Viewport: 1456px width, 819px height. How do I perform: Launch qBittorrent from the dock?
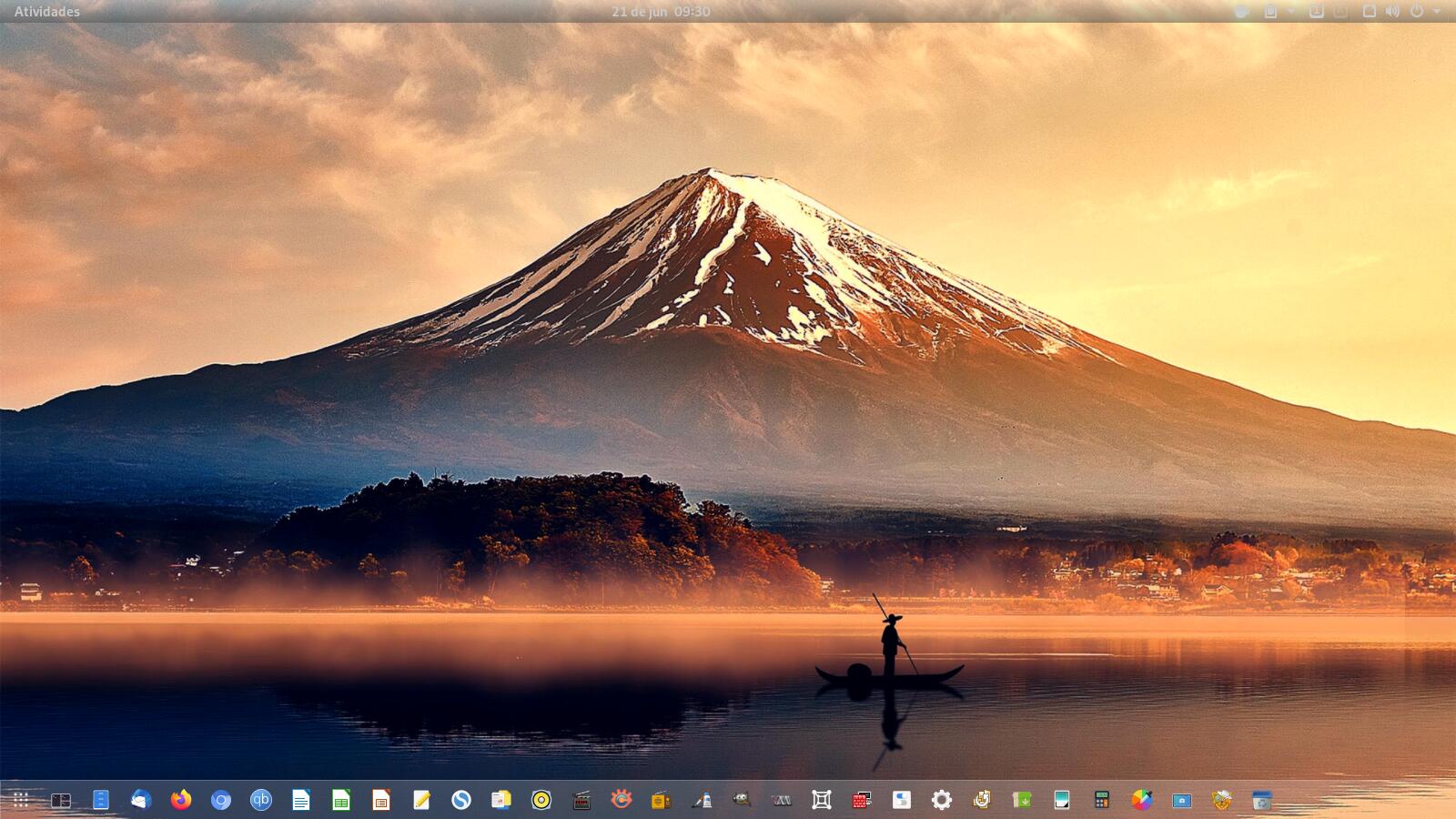tap(261, 800)
